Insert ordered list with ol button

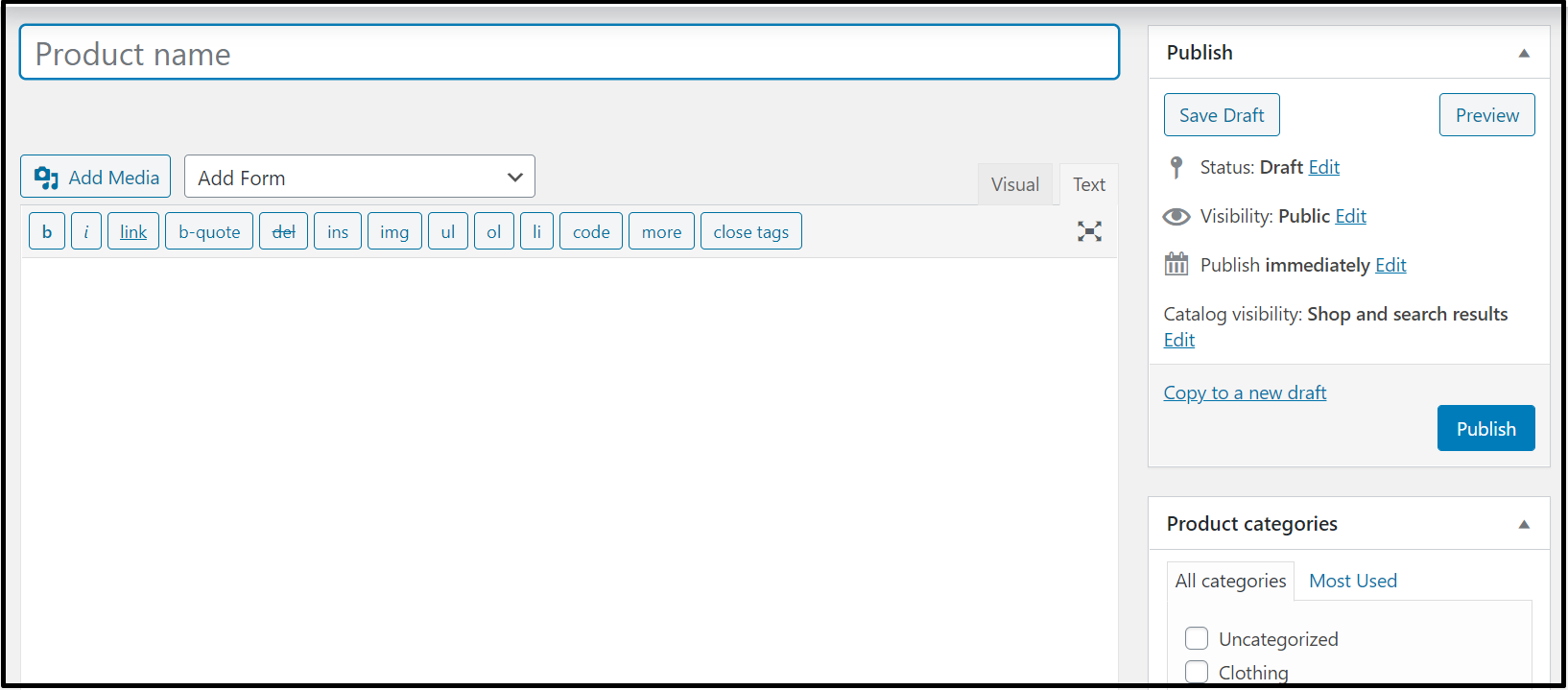[494, 231]
